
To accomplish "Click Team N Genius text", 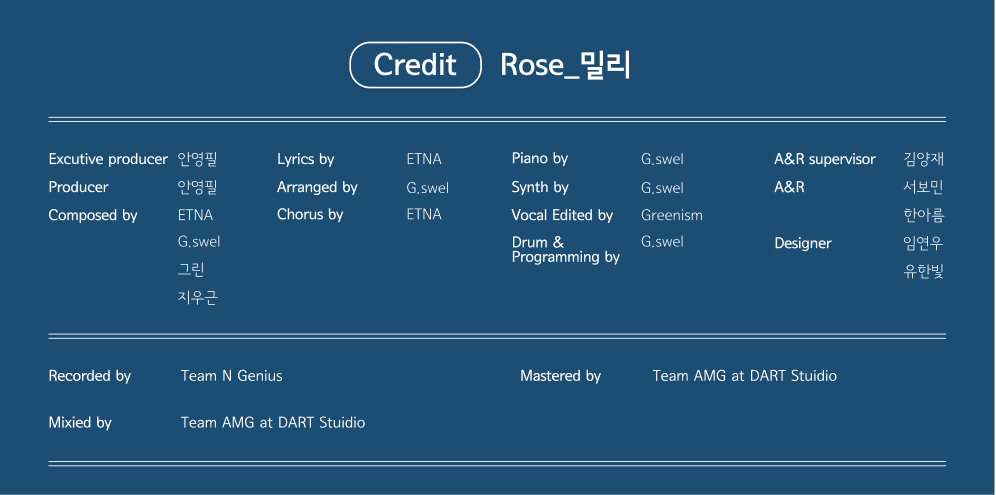I will tap(232, 376).
